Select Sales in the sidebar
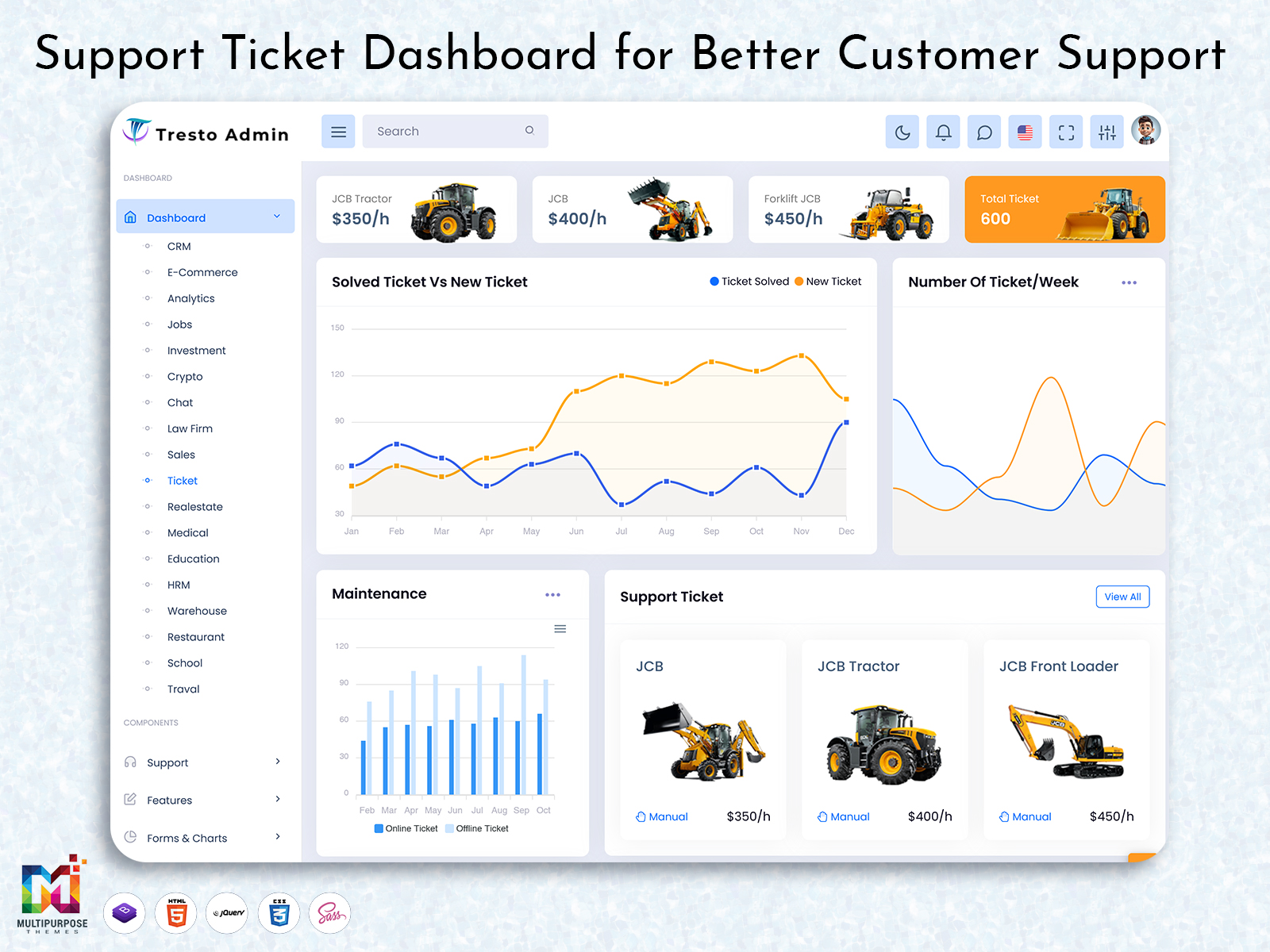Image resolution: width=1270 pixels, height=952 pixels. click(181, 455)
